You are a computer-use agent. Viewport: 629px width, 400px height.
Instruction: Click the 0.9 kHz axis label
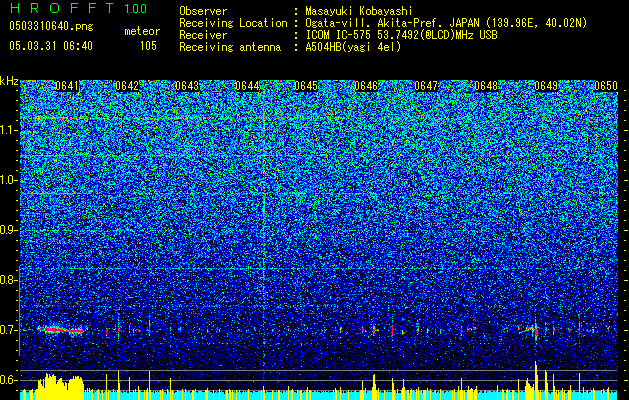(8, 230)
